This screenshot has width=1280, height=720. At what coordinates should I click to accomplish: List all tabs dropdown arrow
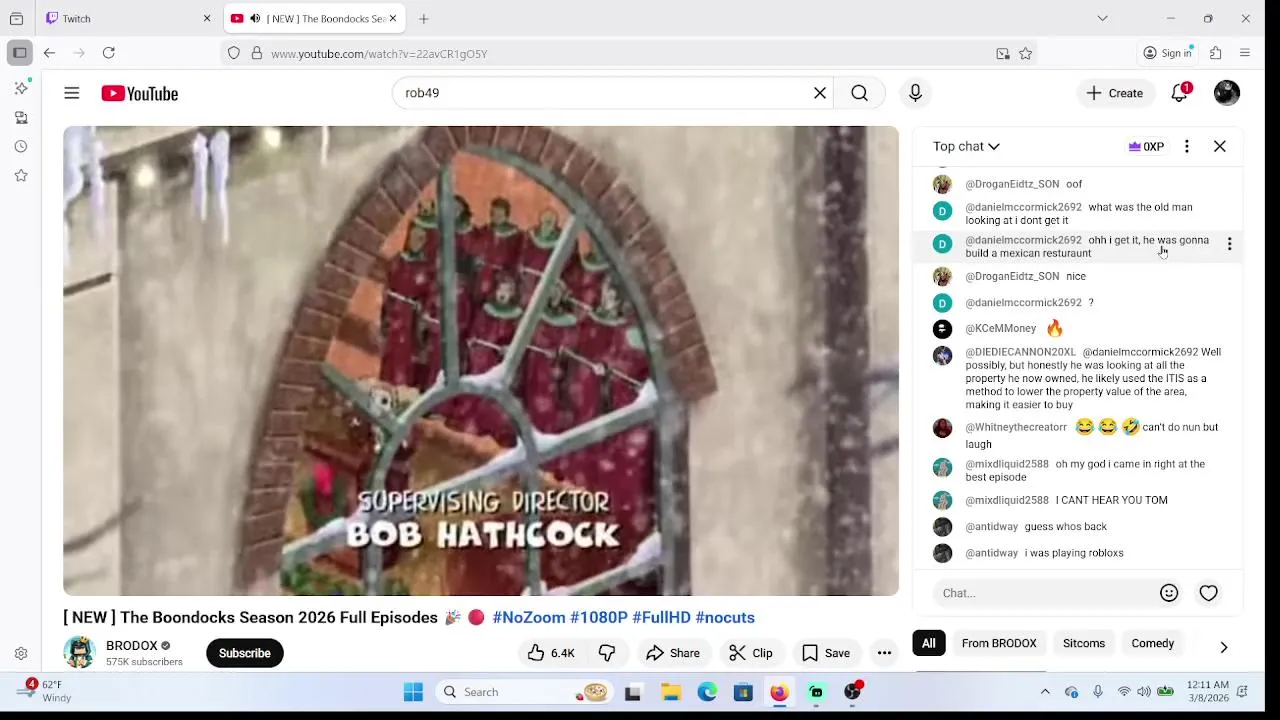(x=1102, y=18)
